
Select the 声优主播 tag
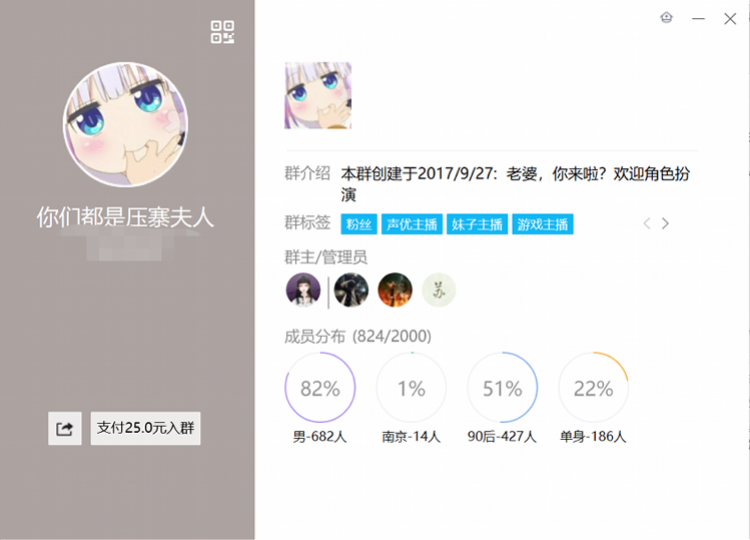[x=412, y=224]
